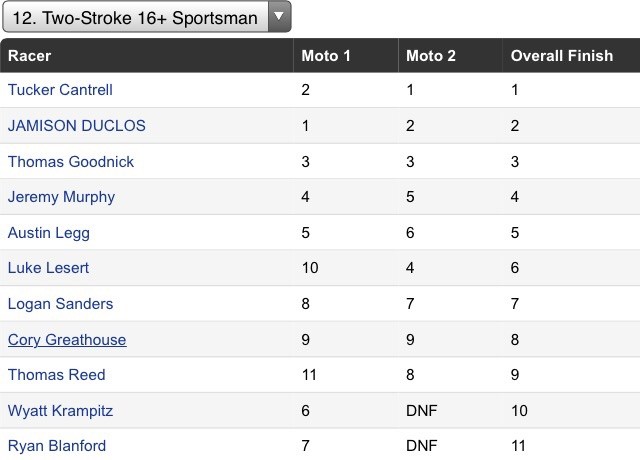
Task: Open JAMISON DUCLOS racer link
Action: (x=77, y=126)
